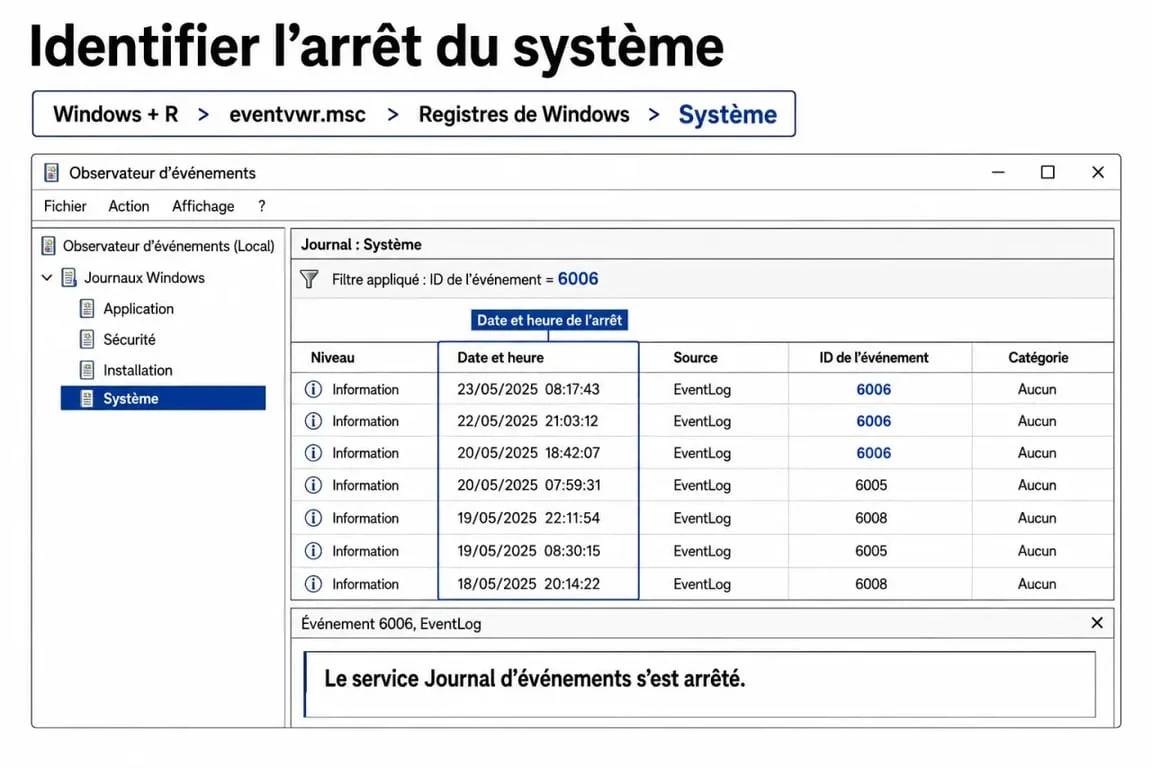Open the Affichage menu
The image size is (1152, 768).
point(203,207)
